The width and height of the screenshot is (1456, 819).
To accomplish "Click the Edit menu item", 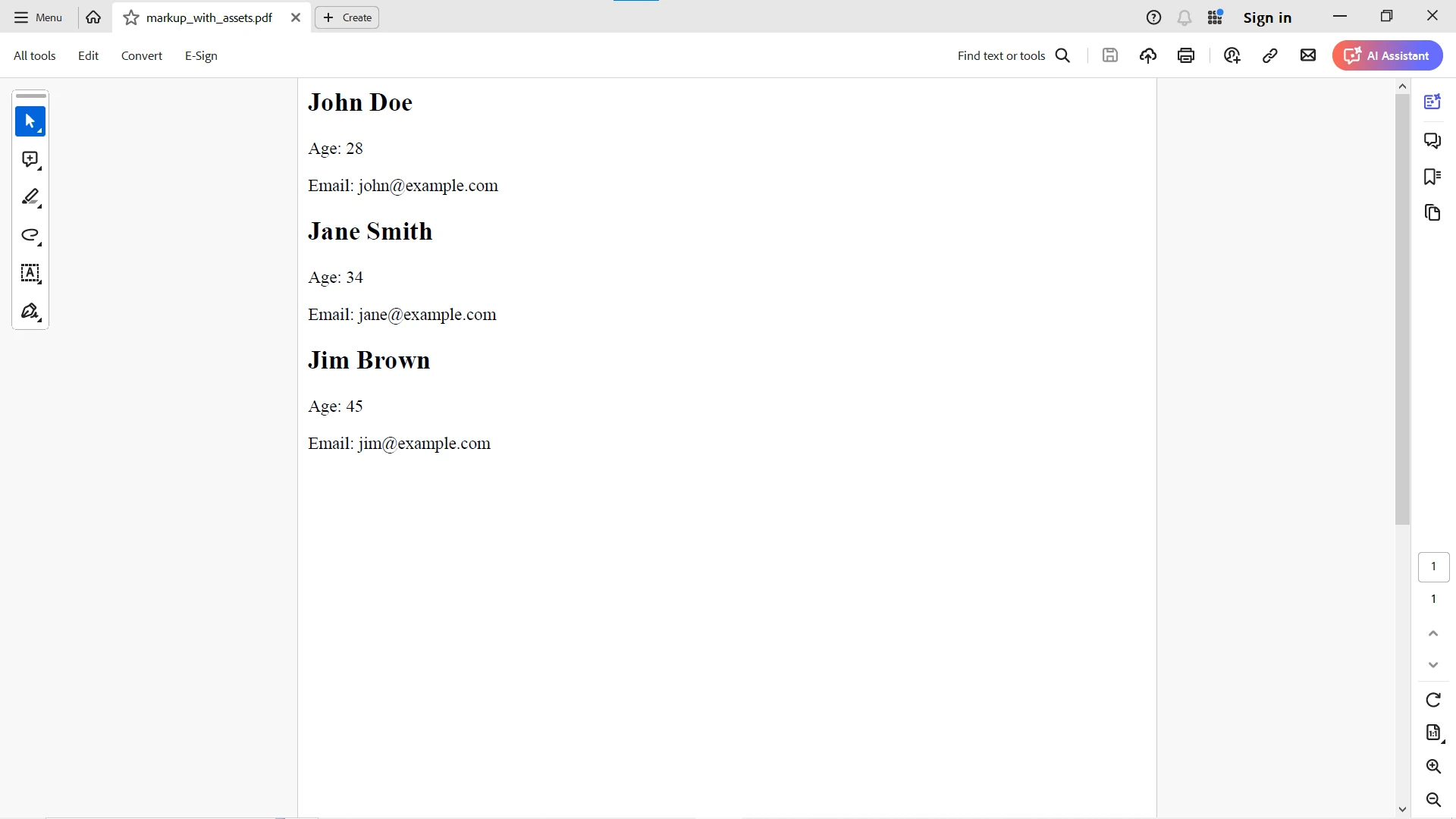I will coord(88,56).
